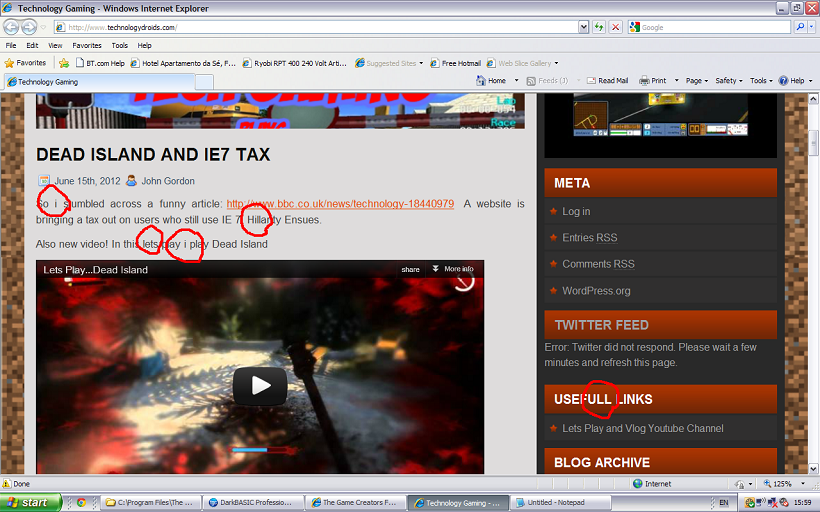Open Google Chrome from quick launch
This screenshot has height=512, width=820.
tap(81, 503)
